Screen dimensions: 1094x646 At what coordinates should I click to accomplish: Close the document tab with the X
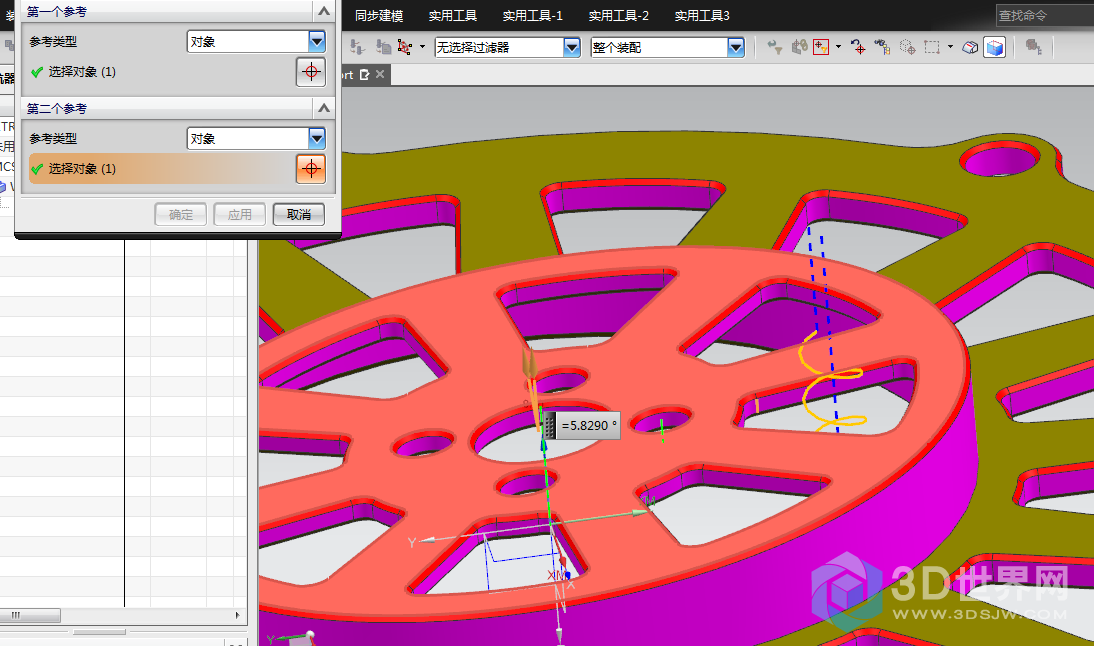(x=380, y=74)
